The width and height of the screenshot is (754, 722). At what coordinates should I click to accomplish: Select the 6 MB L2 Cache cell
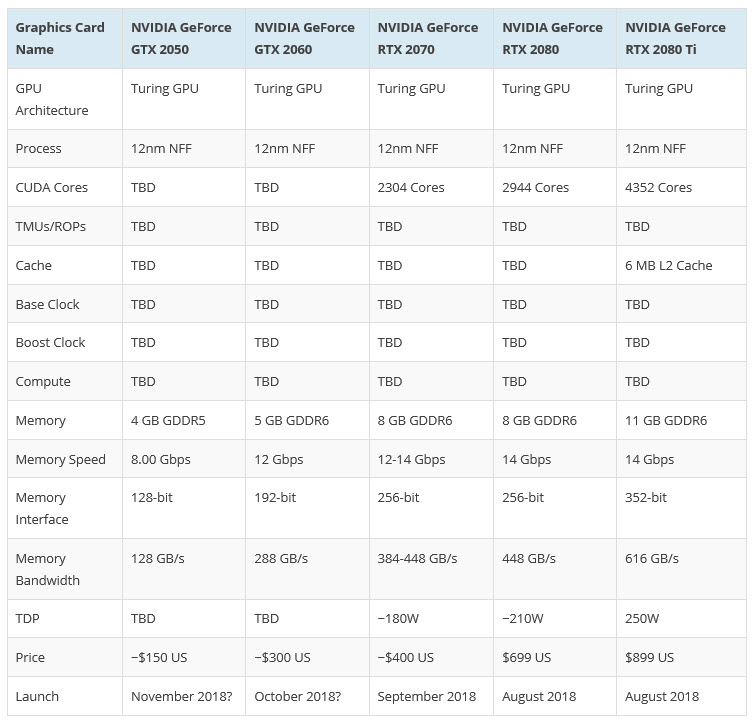pos(668,265)
